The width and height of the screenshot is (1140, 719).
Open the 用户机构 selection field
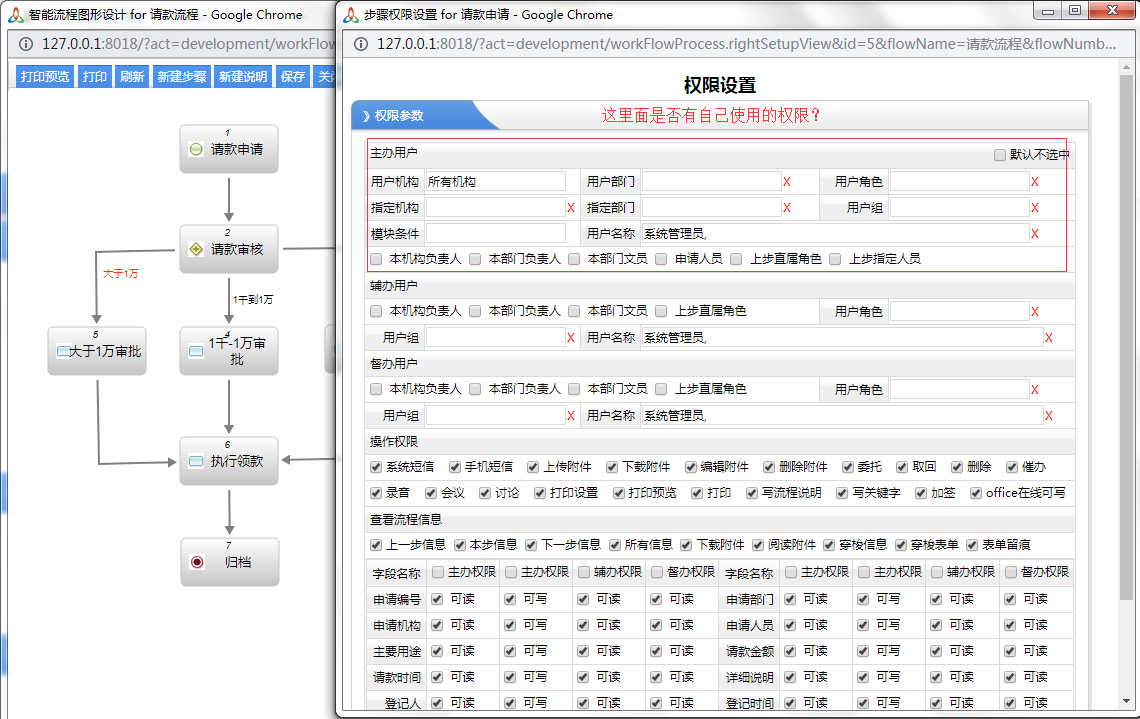[495, 182]
